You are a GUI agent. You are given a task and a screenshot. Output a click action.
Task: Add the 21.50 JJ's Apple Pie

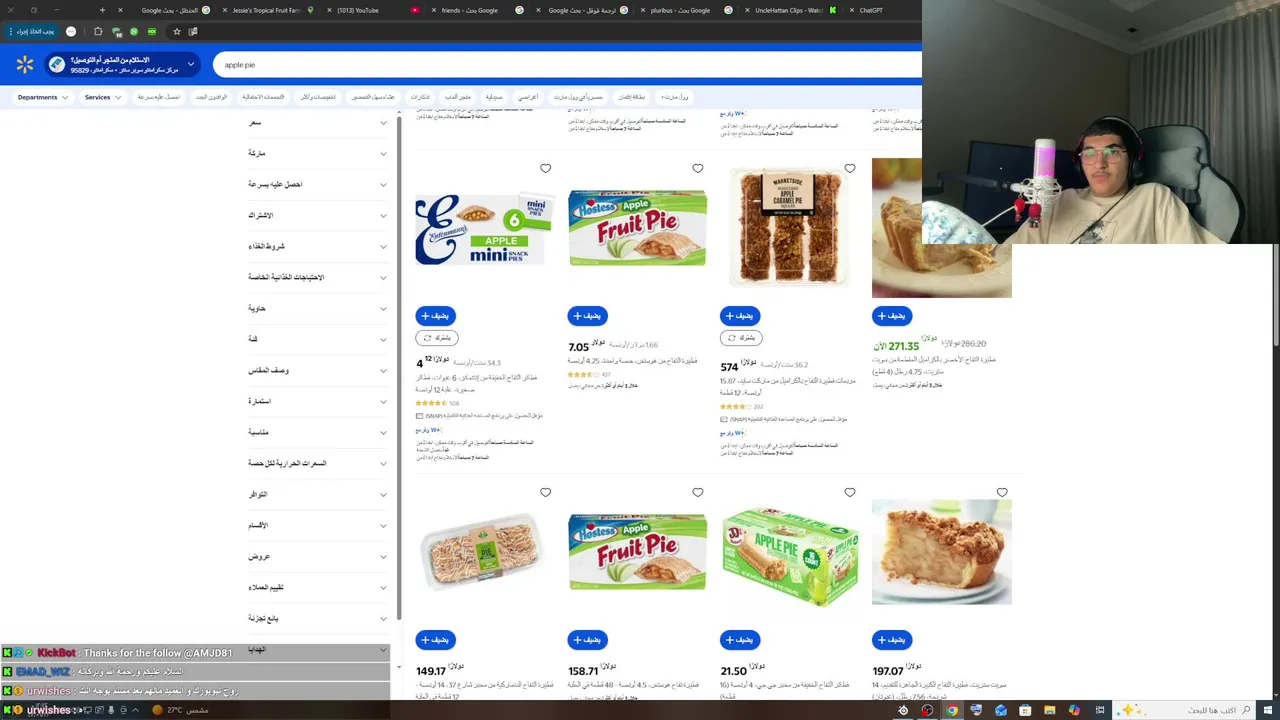tap(740, 640)
